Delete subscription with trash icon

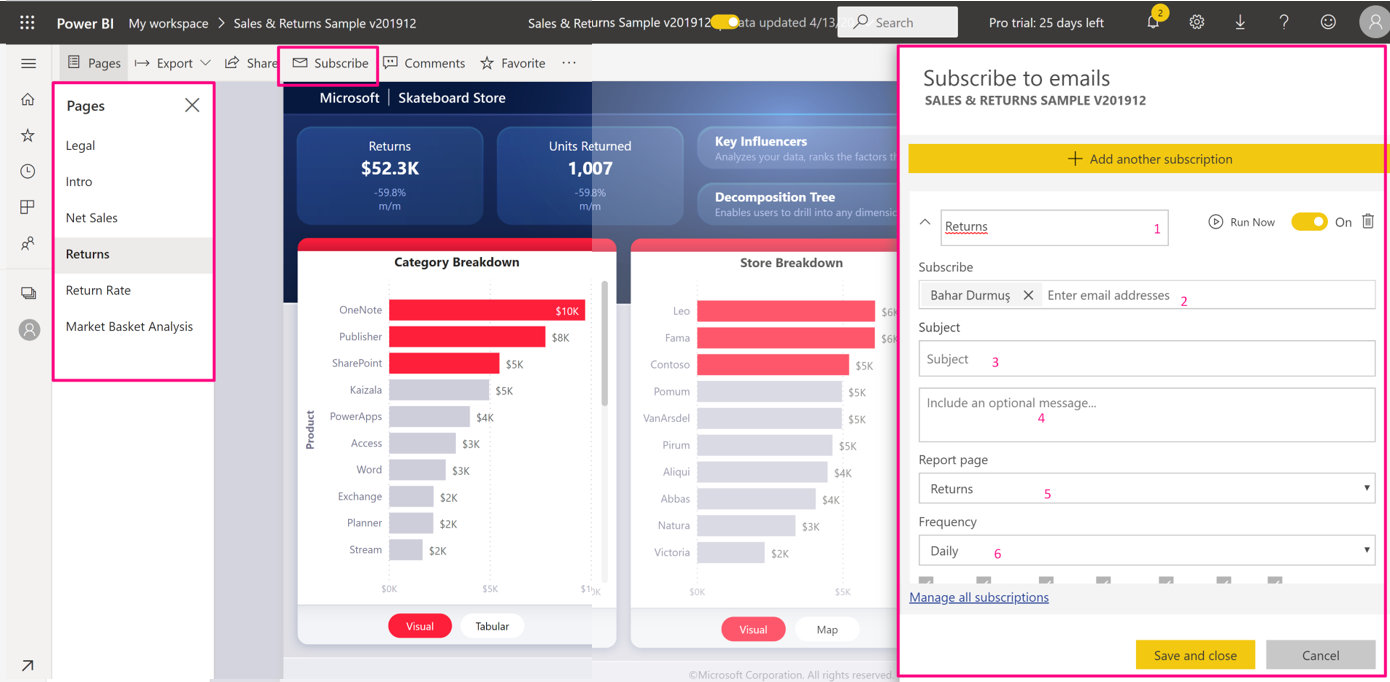(x=1368, y=222)
